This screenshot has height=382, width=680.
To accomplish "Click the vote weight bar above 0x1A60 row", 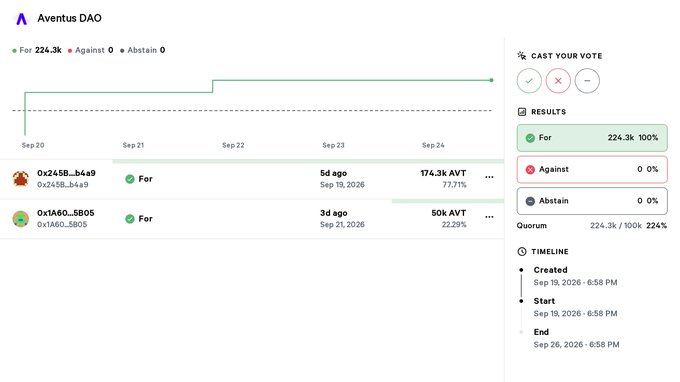I will click(448, 201).
